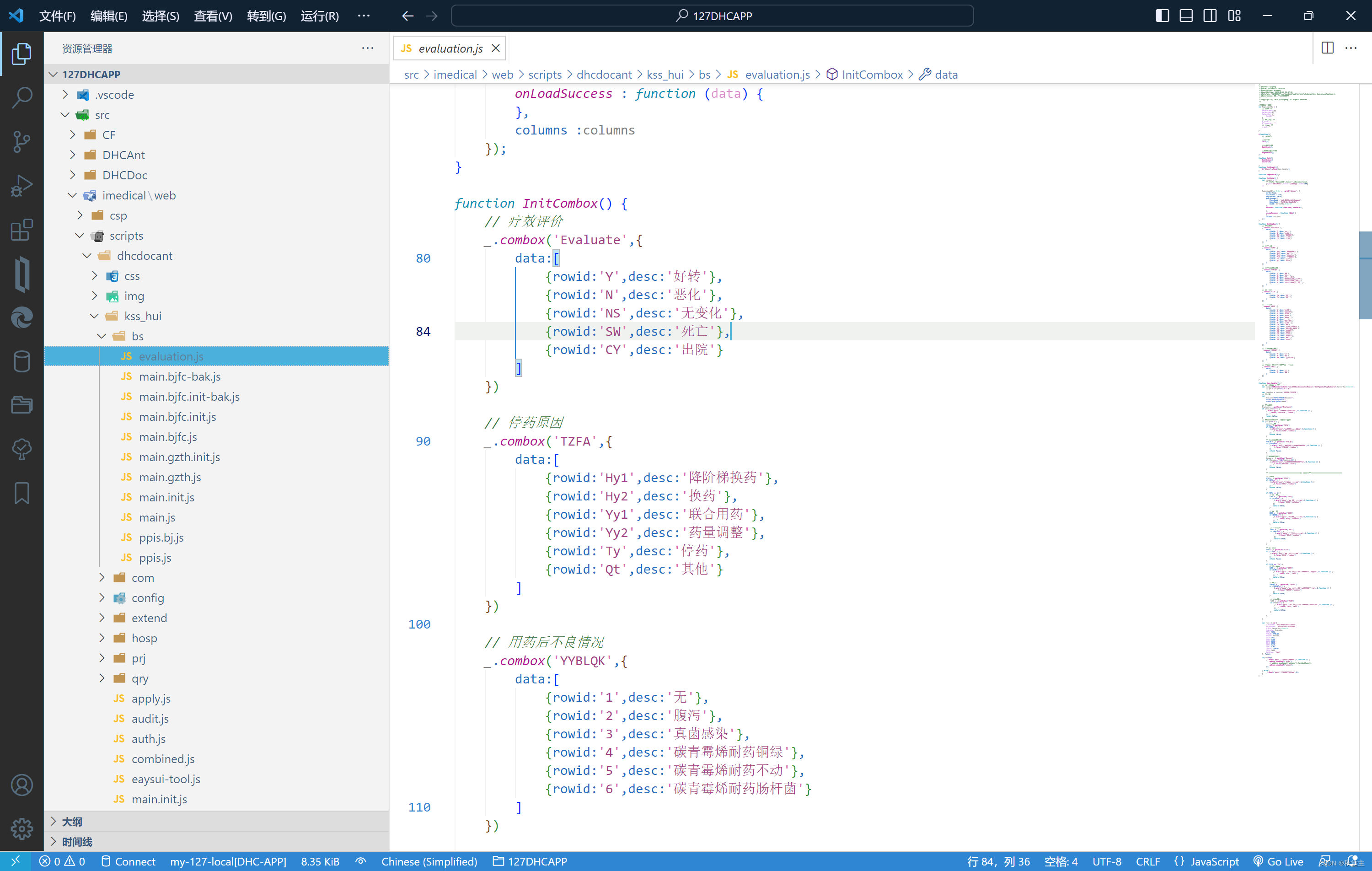Toggle the bottom panel layout button
This screenshot has height=871, width=1372.
tap(1186, 16)
